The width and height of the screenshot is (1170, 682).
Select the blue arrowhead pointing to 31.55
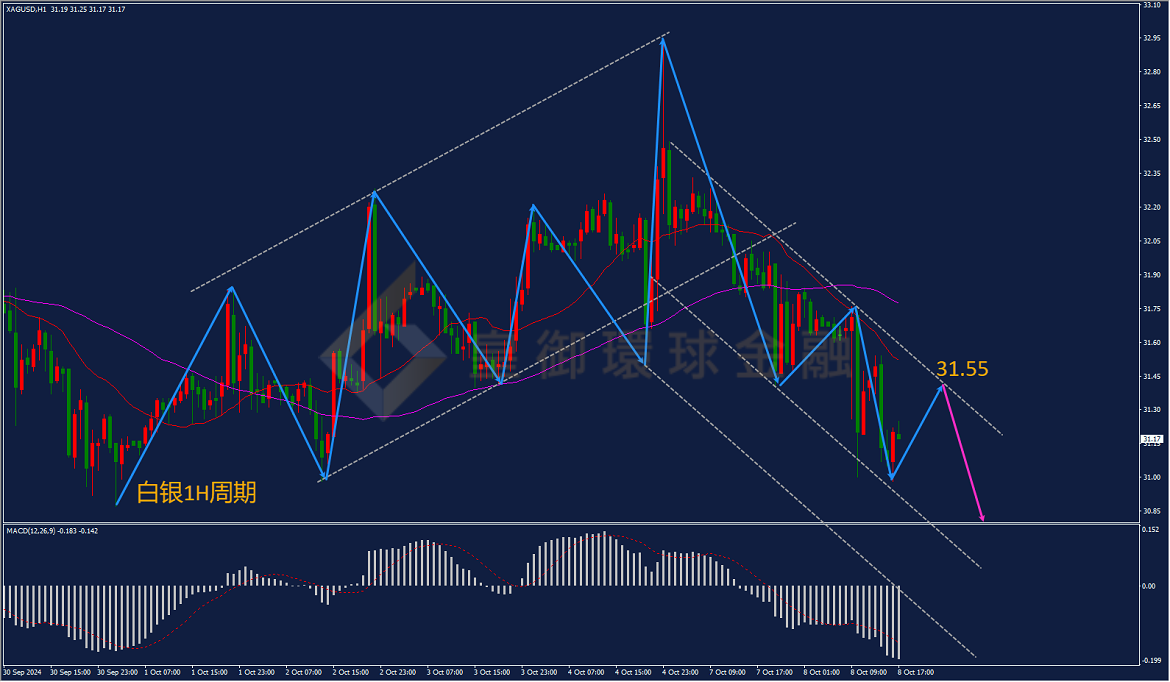(941, 387)
